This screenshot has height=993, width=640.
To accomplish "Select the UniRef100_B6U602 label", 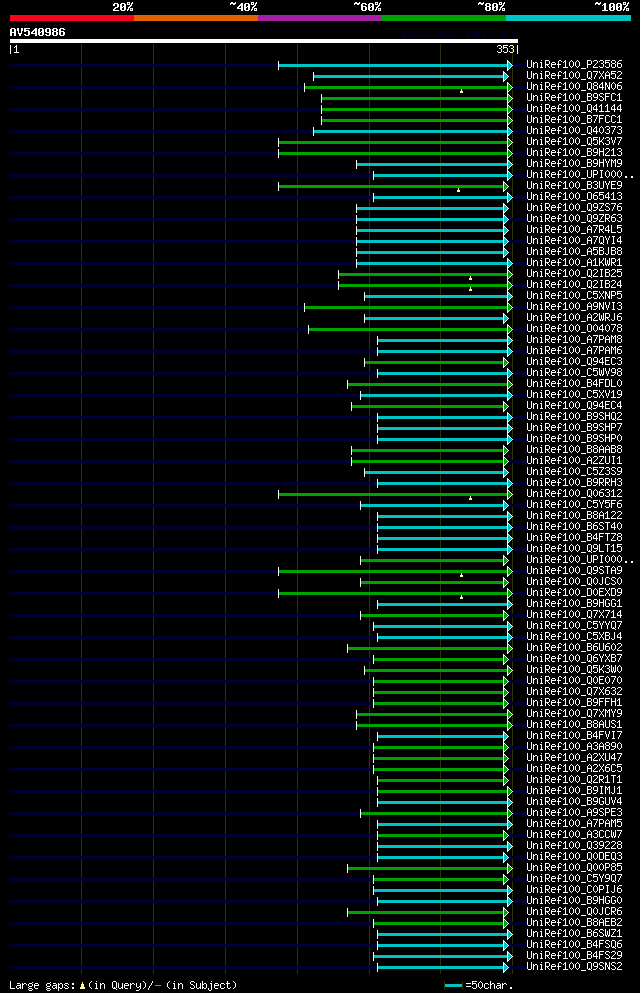I will coord(574,648).
